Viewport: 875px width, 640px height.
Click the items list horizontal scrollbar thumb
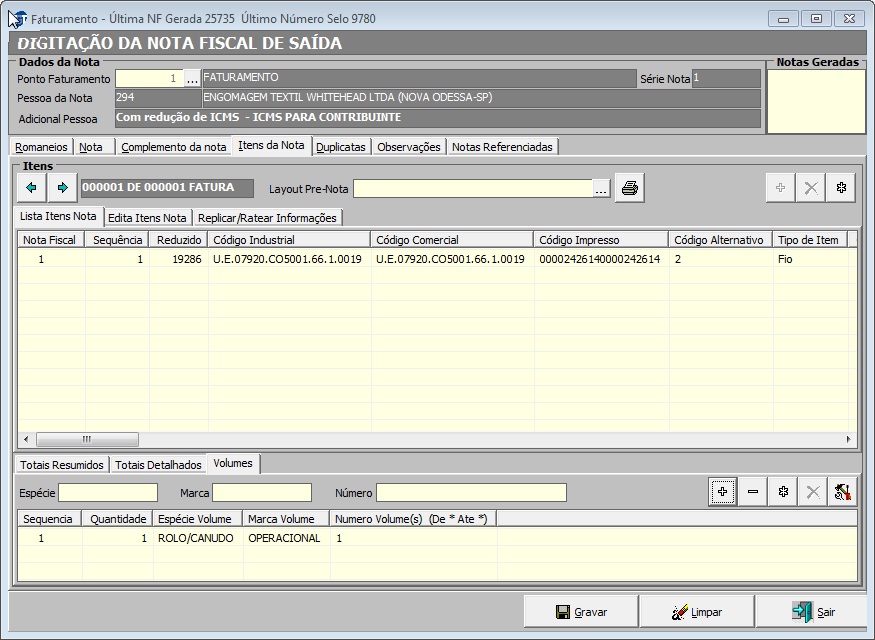pos(87,439)
